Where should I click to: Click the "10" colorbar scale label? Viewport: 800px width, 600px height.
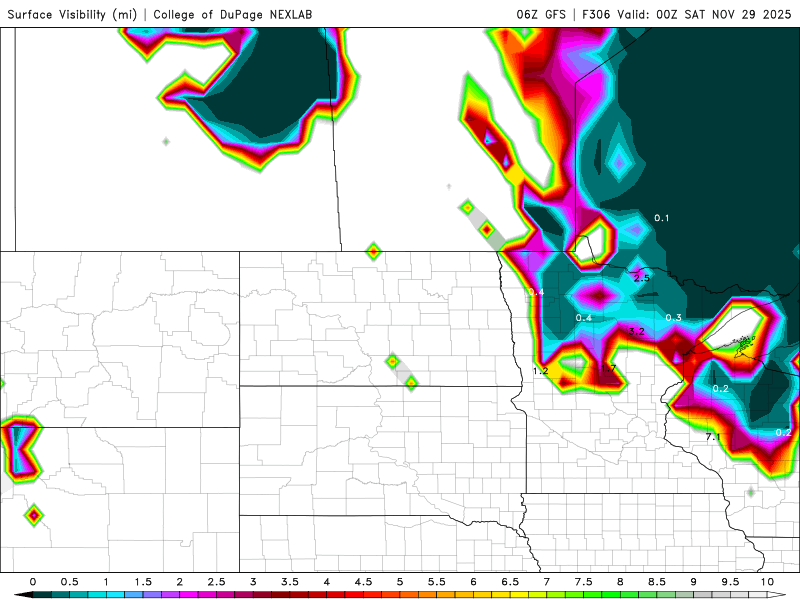(x=767, y=582)
